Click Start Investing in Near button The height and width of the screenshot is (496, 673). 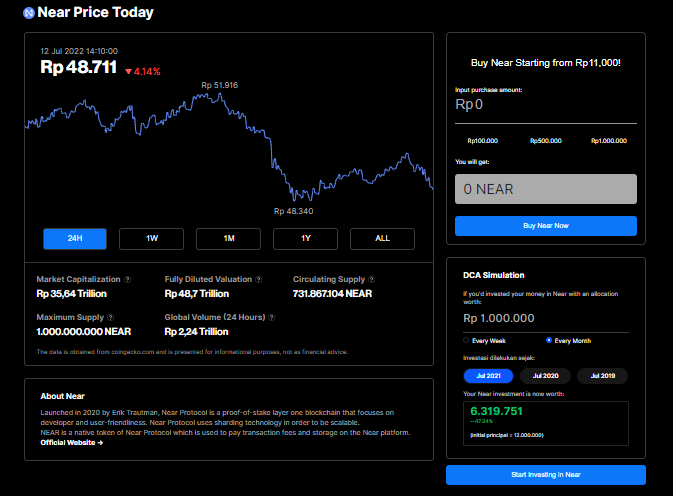pyautogui.click(x=546, y=475)
